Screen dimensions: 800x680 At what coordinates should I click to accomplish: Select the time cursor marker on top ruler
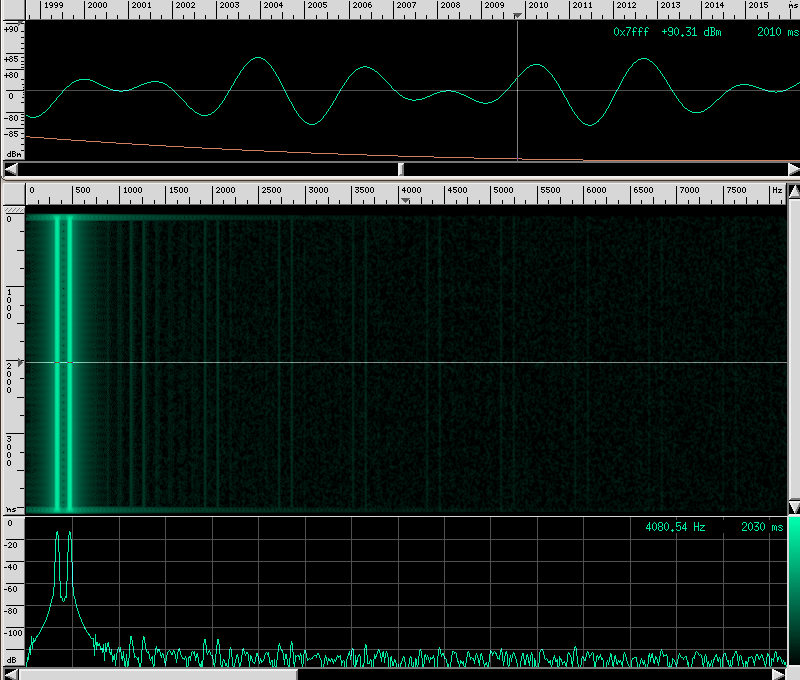(x=517, y=15)
